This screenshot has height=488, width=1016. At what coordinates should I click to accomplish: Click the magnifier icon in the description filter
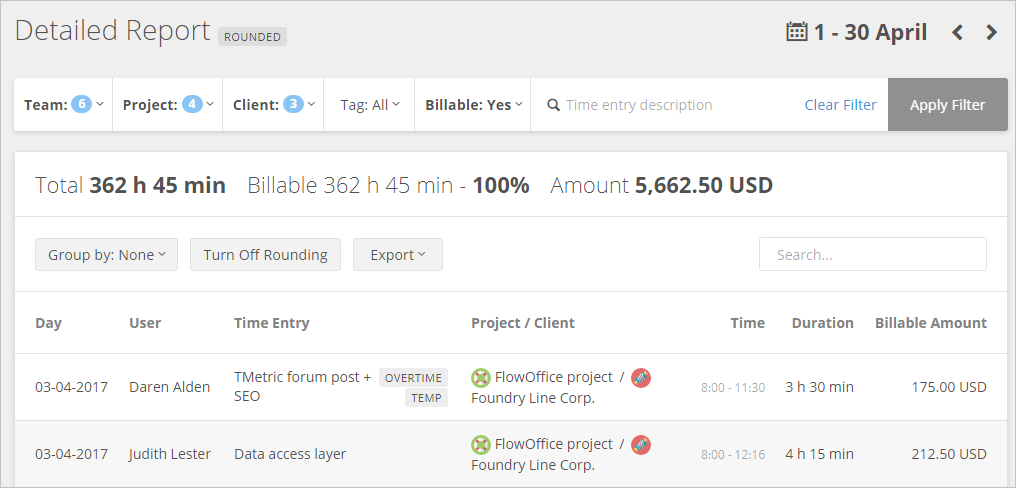point(553,105)
